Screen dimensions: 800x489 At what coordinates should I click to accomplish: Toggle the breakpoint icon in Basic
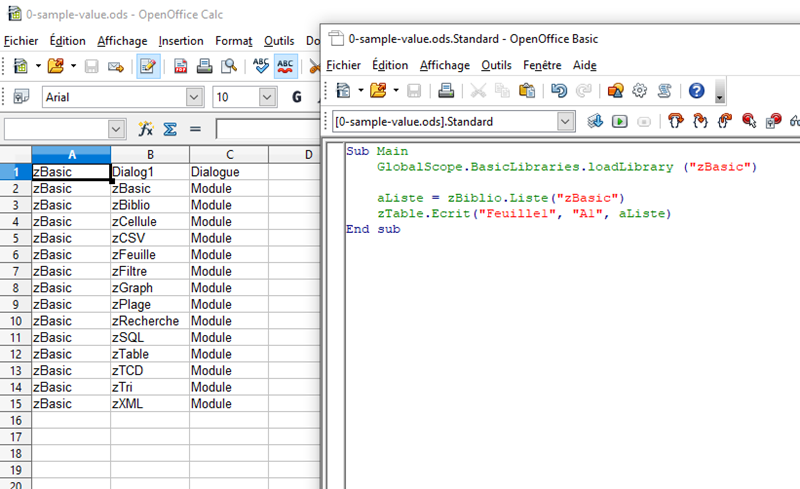[x=749, y=121]
